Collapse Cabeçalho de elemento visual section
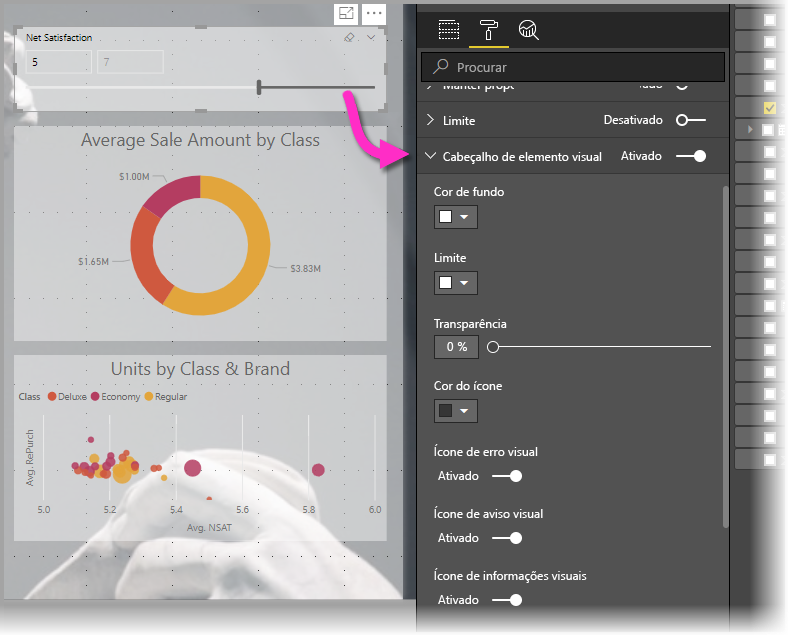The image size is (789, 636). click(430, 156)
